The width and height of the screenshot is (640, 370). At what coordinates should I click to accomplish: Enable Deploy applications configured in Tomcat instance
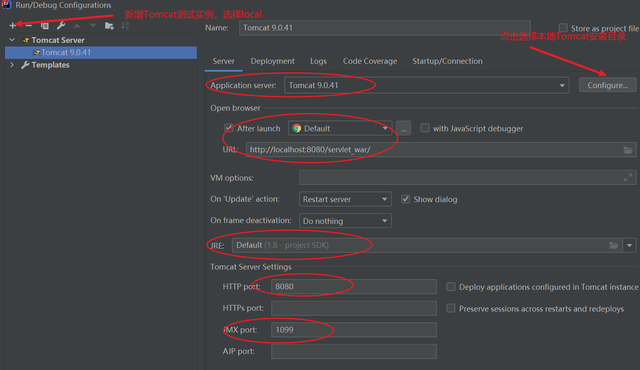451,287
